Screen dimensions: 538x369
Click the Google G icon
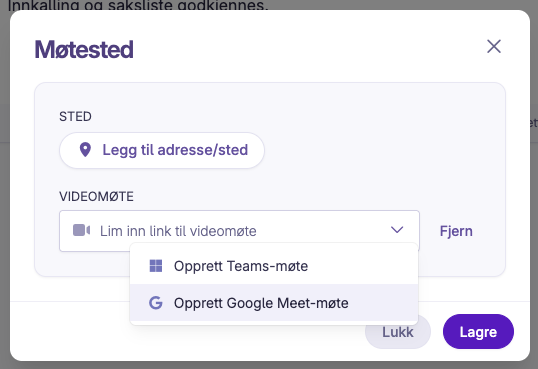156,303
